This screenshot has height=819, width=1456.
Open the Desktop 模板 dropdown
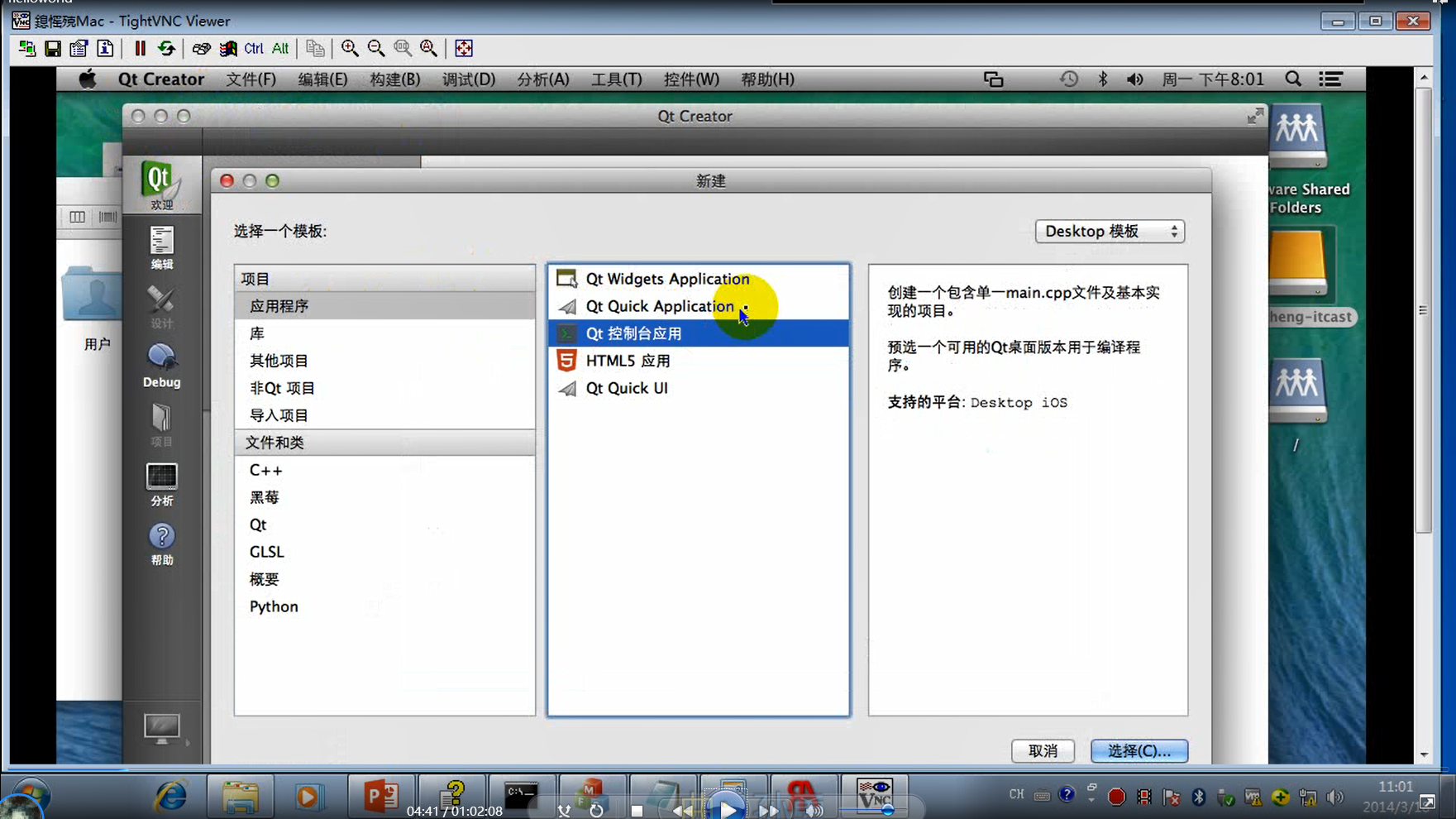(x=1110, y=232)
